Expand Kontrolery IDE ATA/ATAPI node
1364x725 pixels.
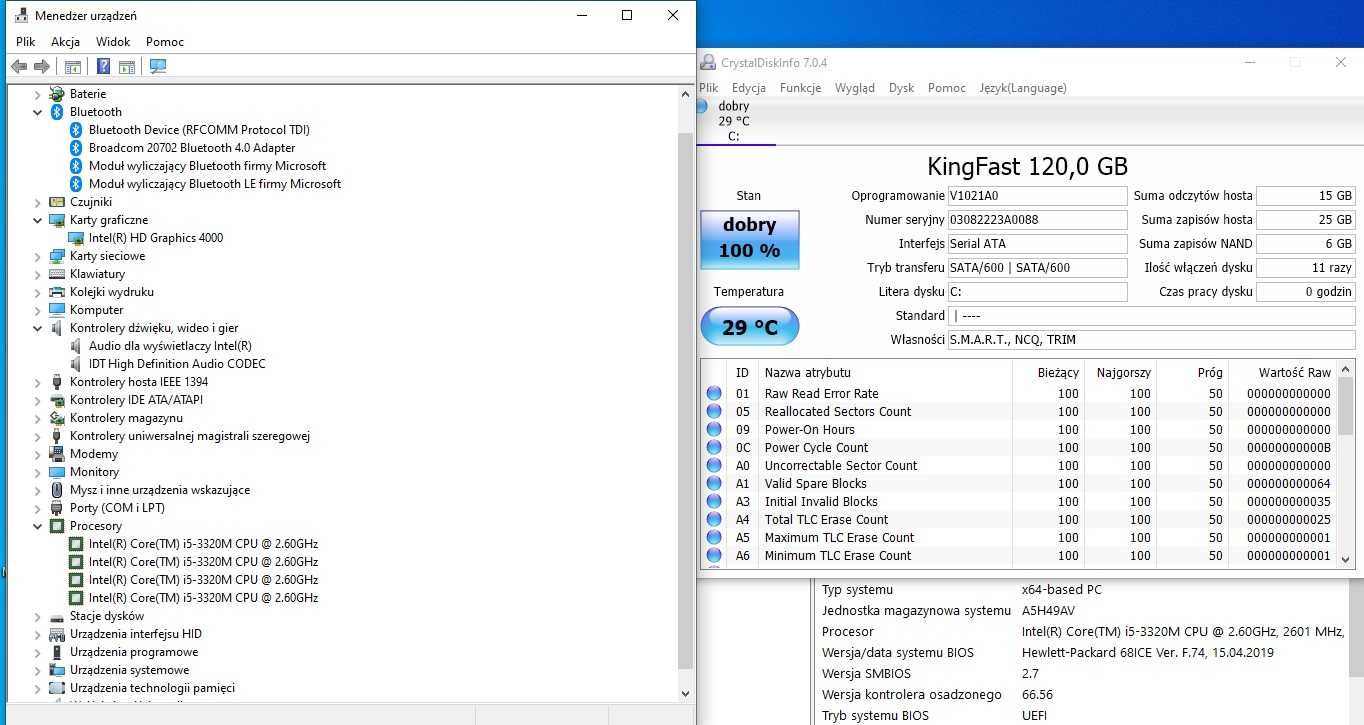tap(38, 400)
